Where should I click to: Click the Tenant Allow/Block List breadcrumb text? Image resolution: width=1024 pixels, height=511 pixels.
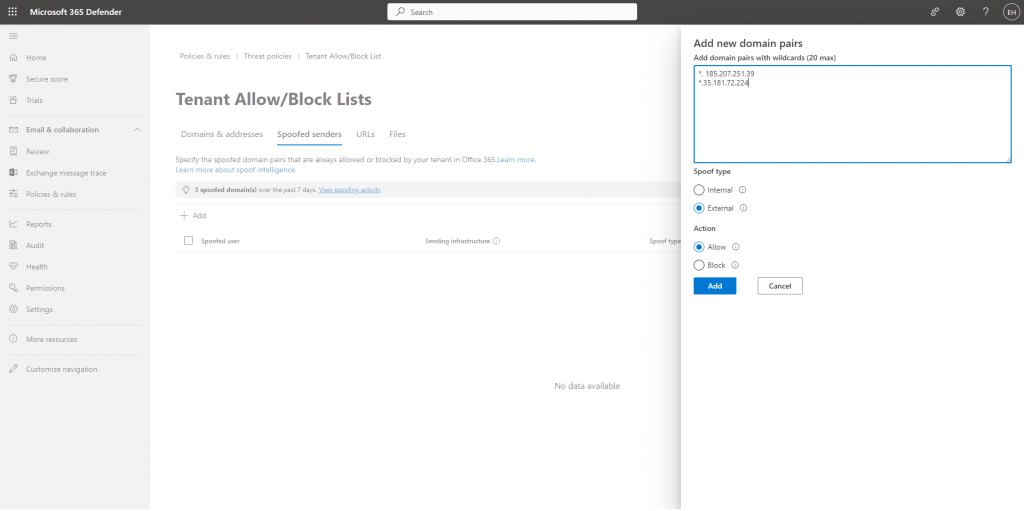344,56
